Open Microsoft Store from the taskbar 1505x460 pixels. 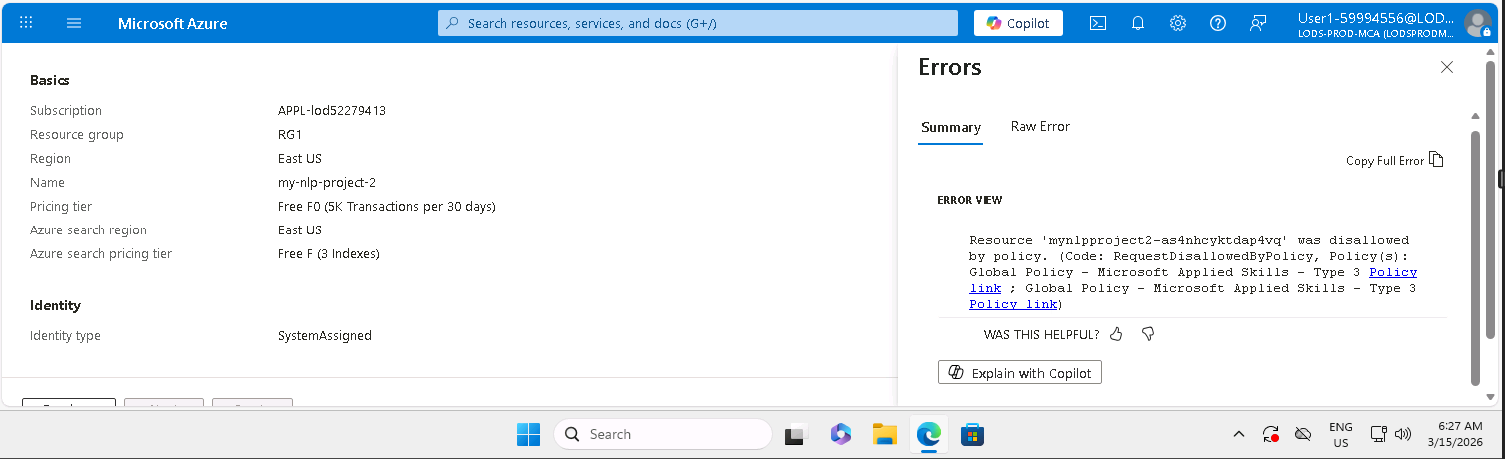(973, 434)
